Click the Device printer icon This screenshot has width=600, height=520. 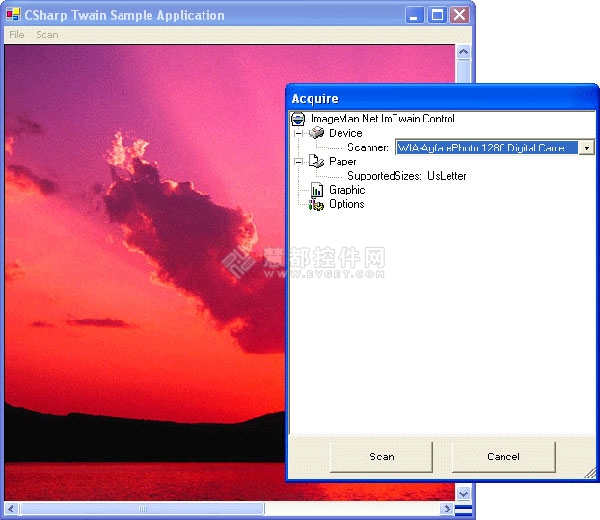(x=316, y=133)
